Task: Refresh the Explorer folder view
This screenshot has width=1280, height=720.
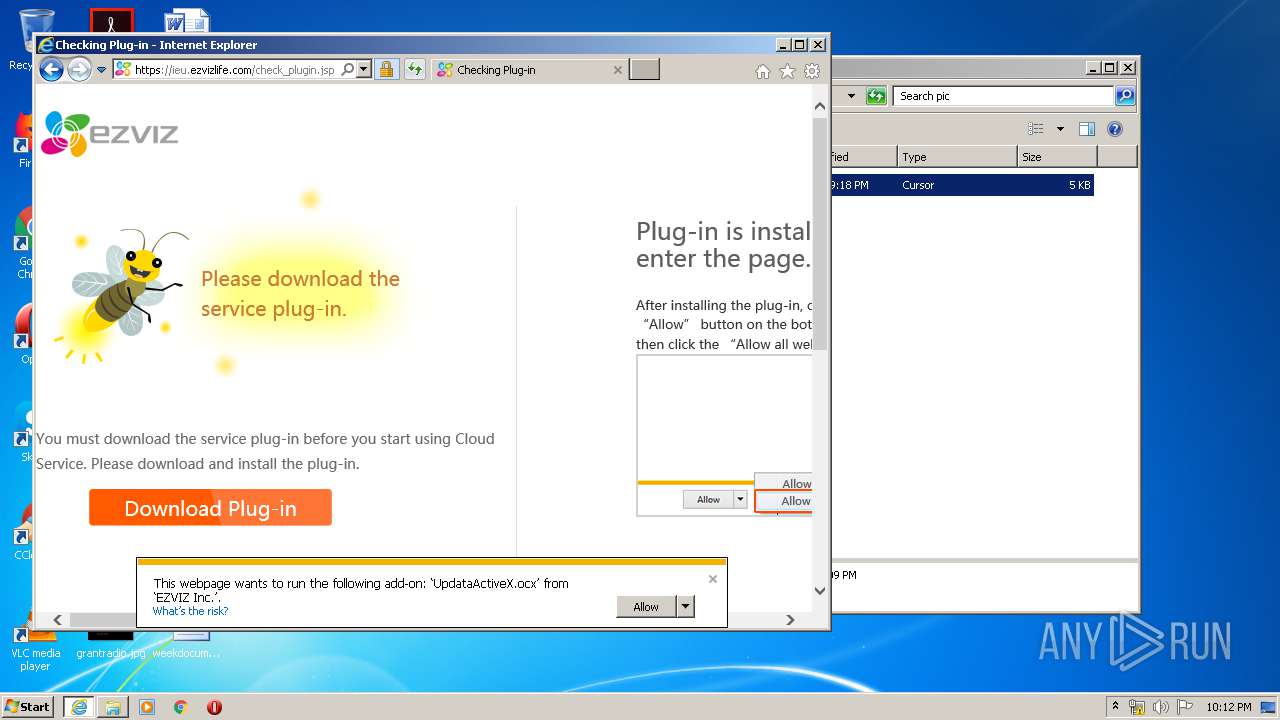Action: pos(876,96)
